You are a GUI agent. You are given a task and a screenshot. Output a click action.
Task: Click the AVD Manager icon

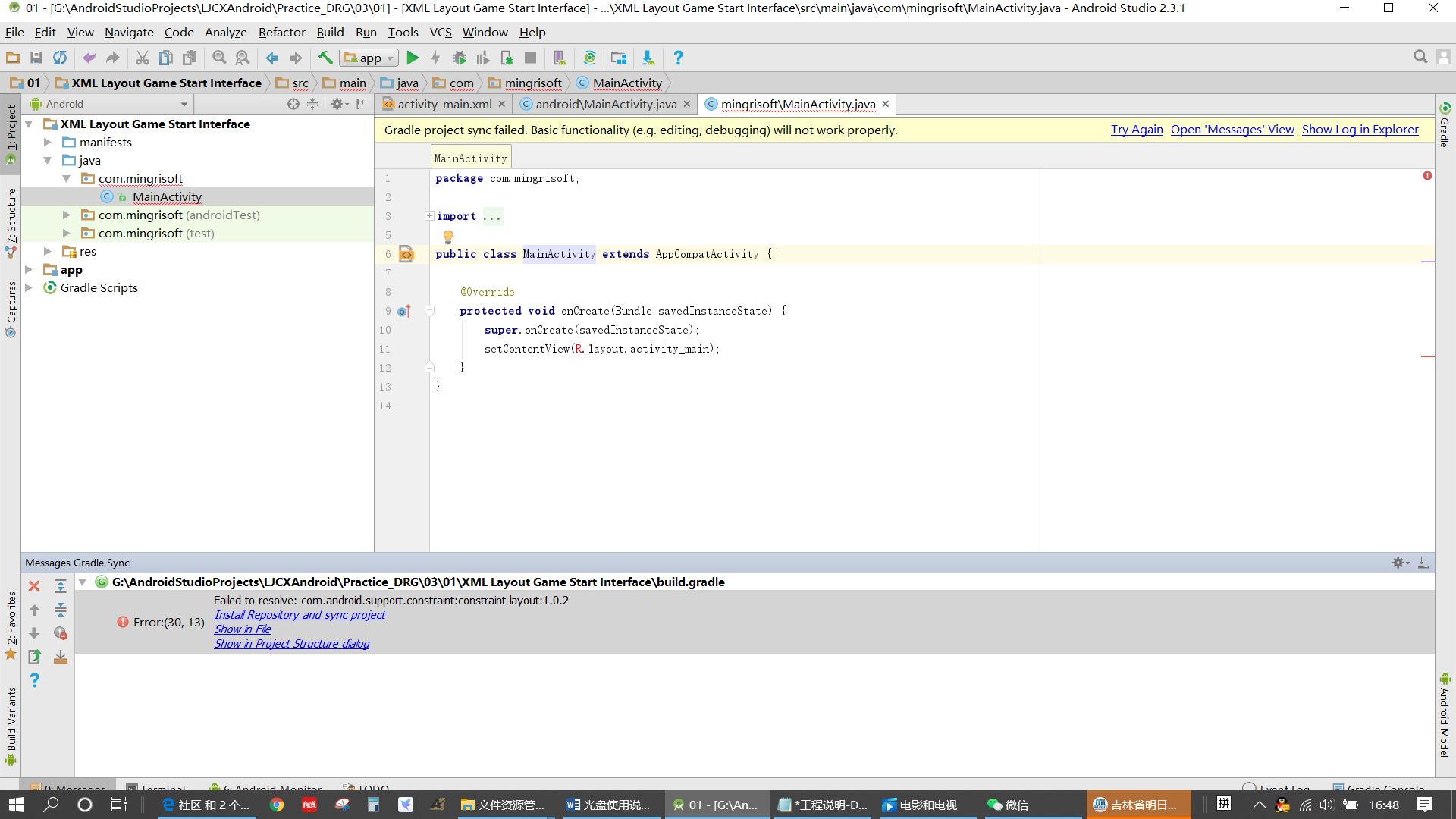tap(560, 58)
